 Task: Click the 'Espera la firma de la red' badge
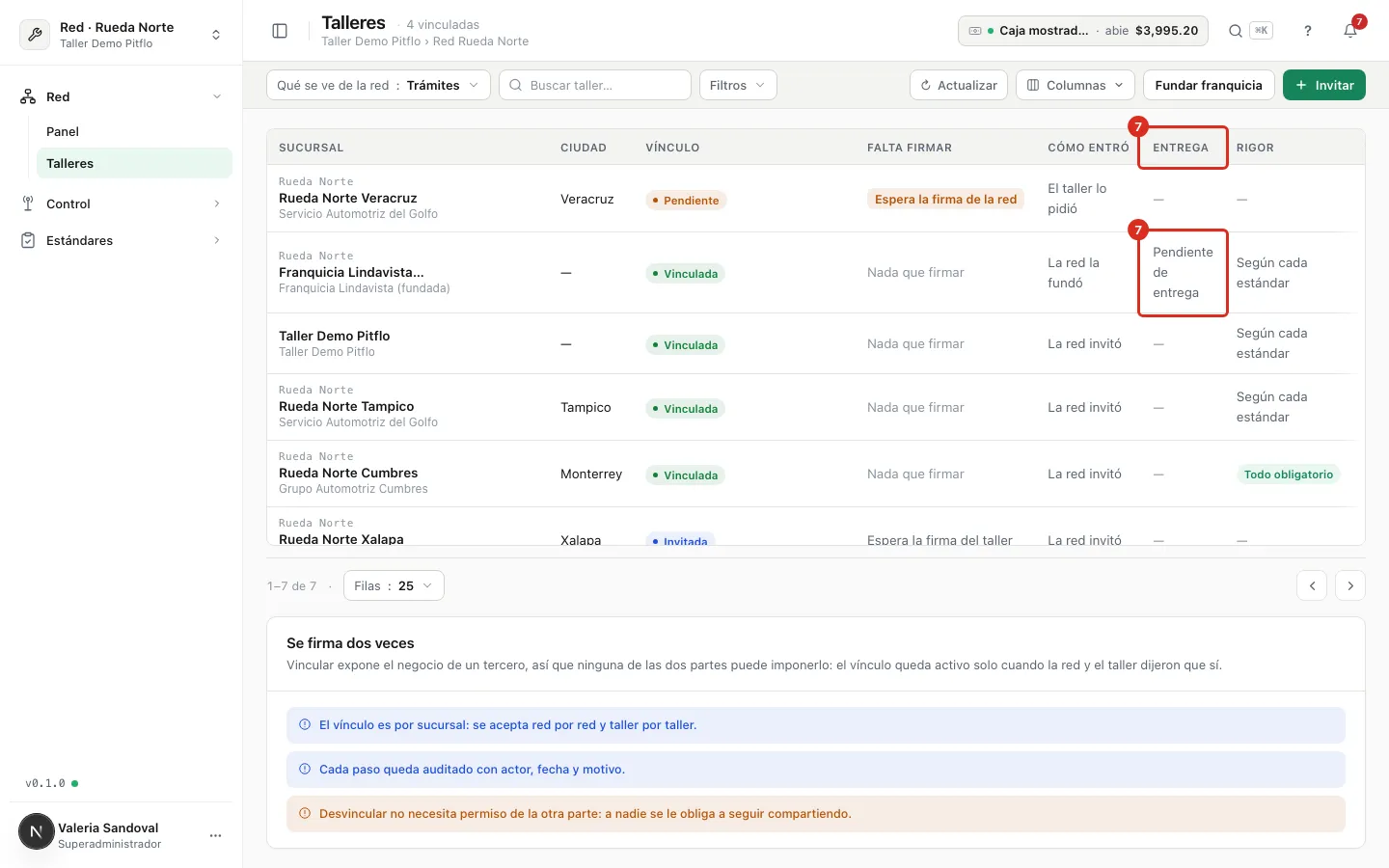tap(945, 199)
